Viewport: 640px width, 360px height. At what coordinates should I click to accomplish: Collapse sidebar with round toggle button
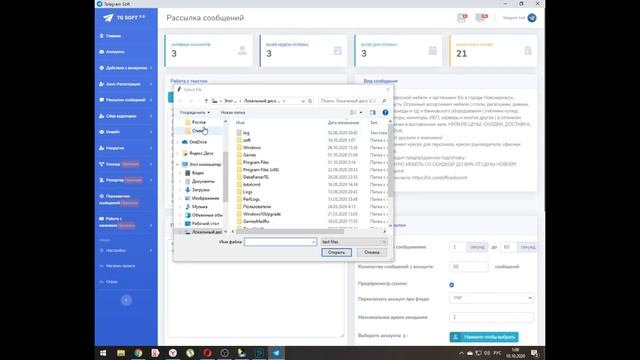point(126,300)
